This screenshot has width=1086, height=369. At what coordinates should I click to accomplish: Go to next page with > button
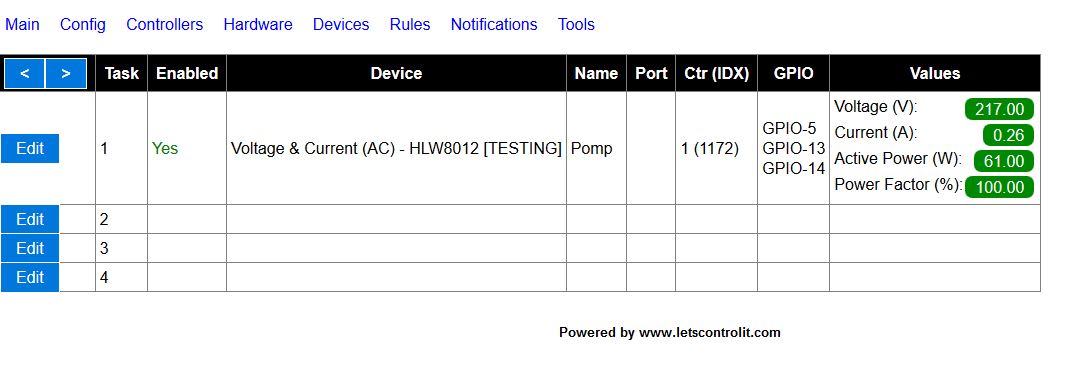tap(66, 73)
